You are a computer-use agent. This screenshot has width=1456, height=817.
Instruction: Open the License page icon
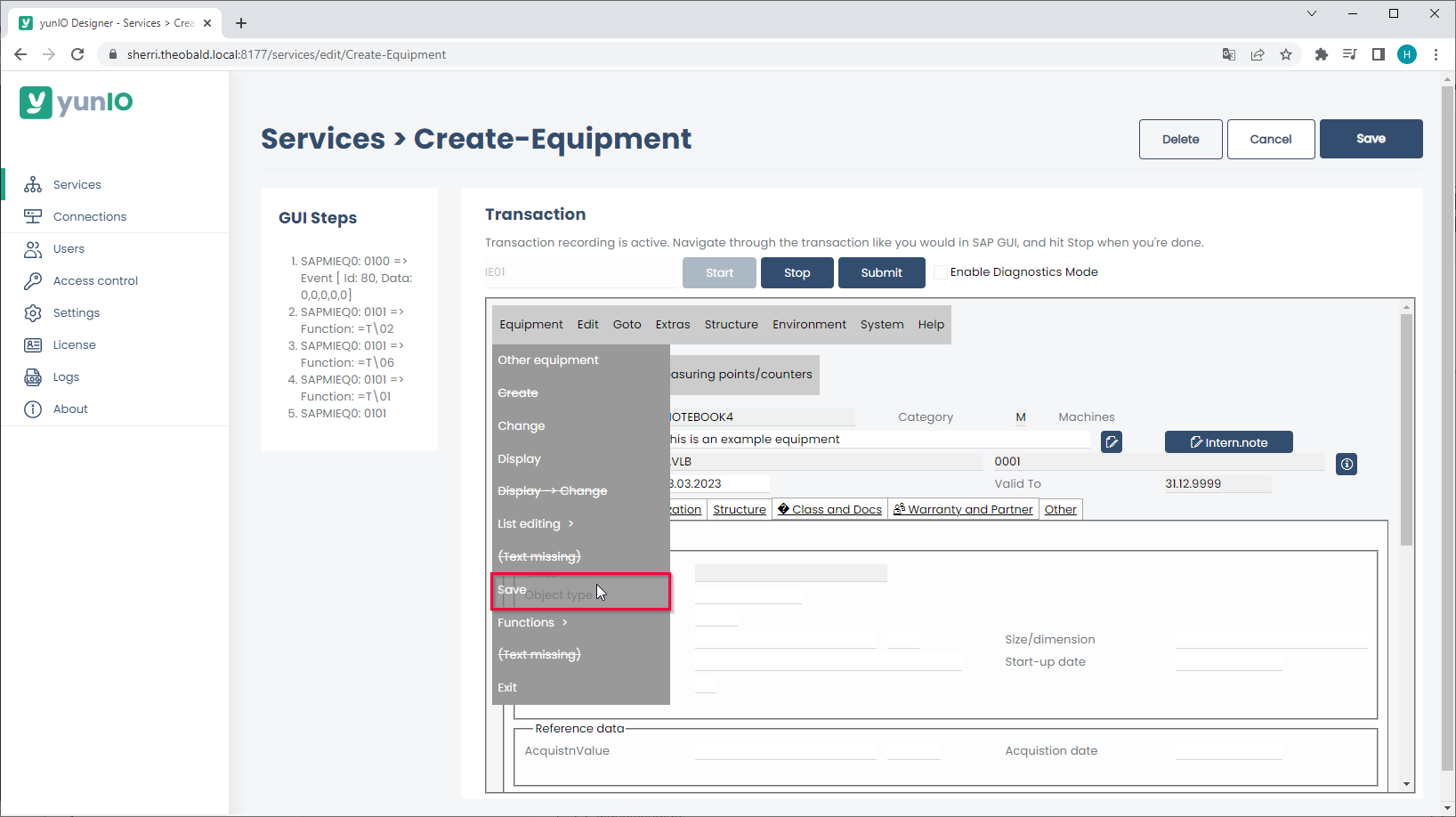[x=33, y=344]
